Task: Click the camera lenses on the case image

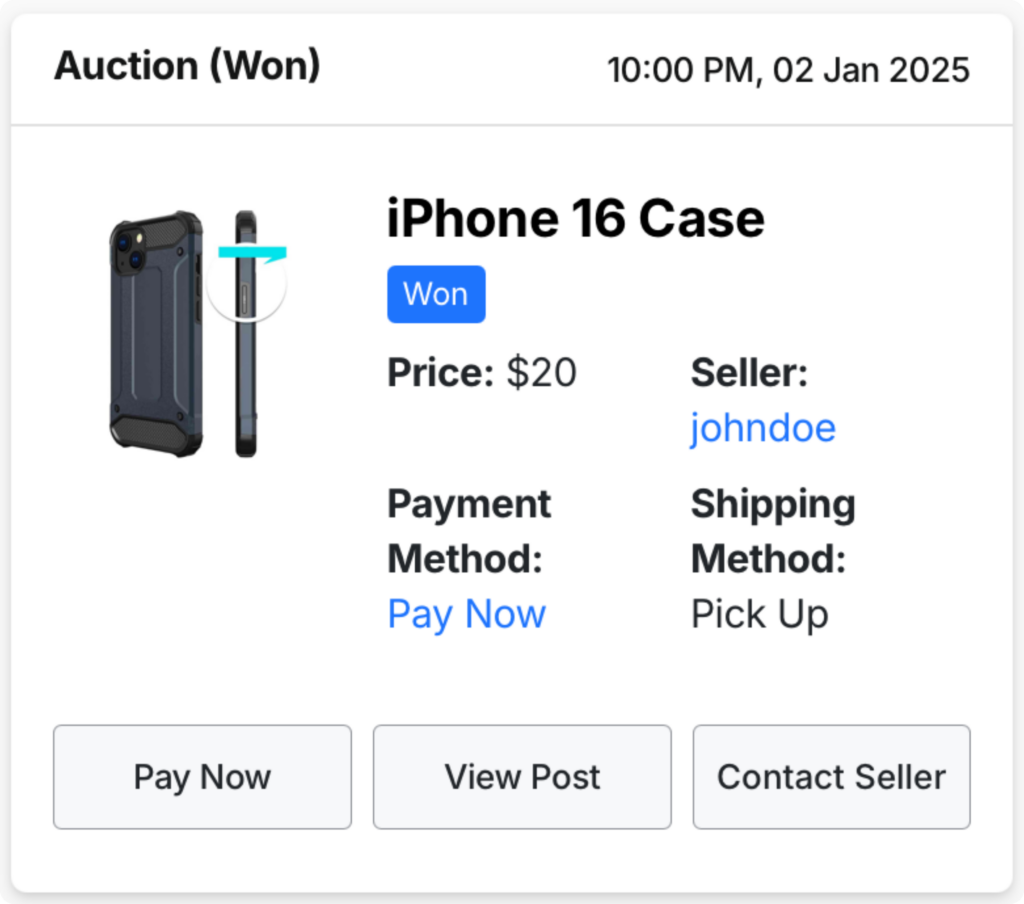Action: pos(130,251)
